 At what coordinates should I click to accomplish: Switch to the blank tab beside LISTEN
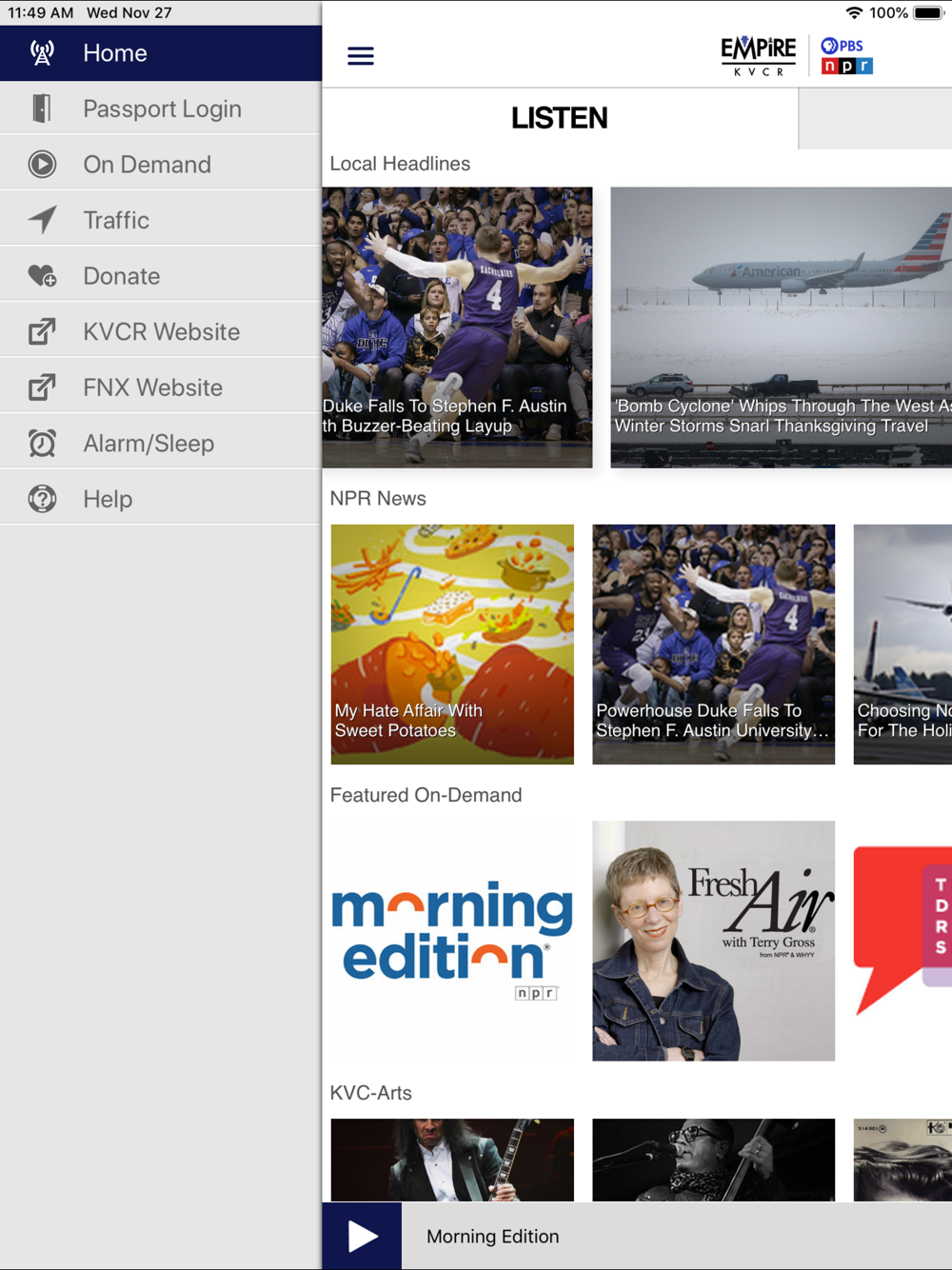point(875,118)
